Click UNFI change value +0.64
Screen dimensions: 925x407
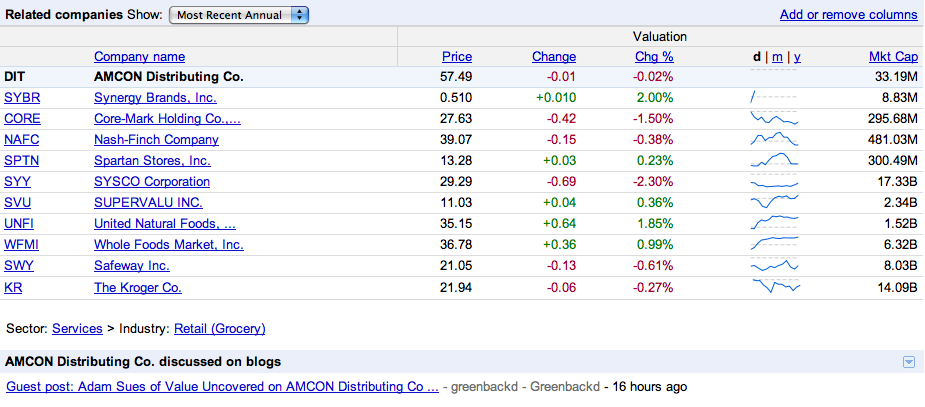point(559,224)
